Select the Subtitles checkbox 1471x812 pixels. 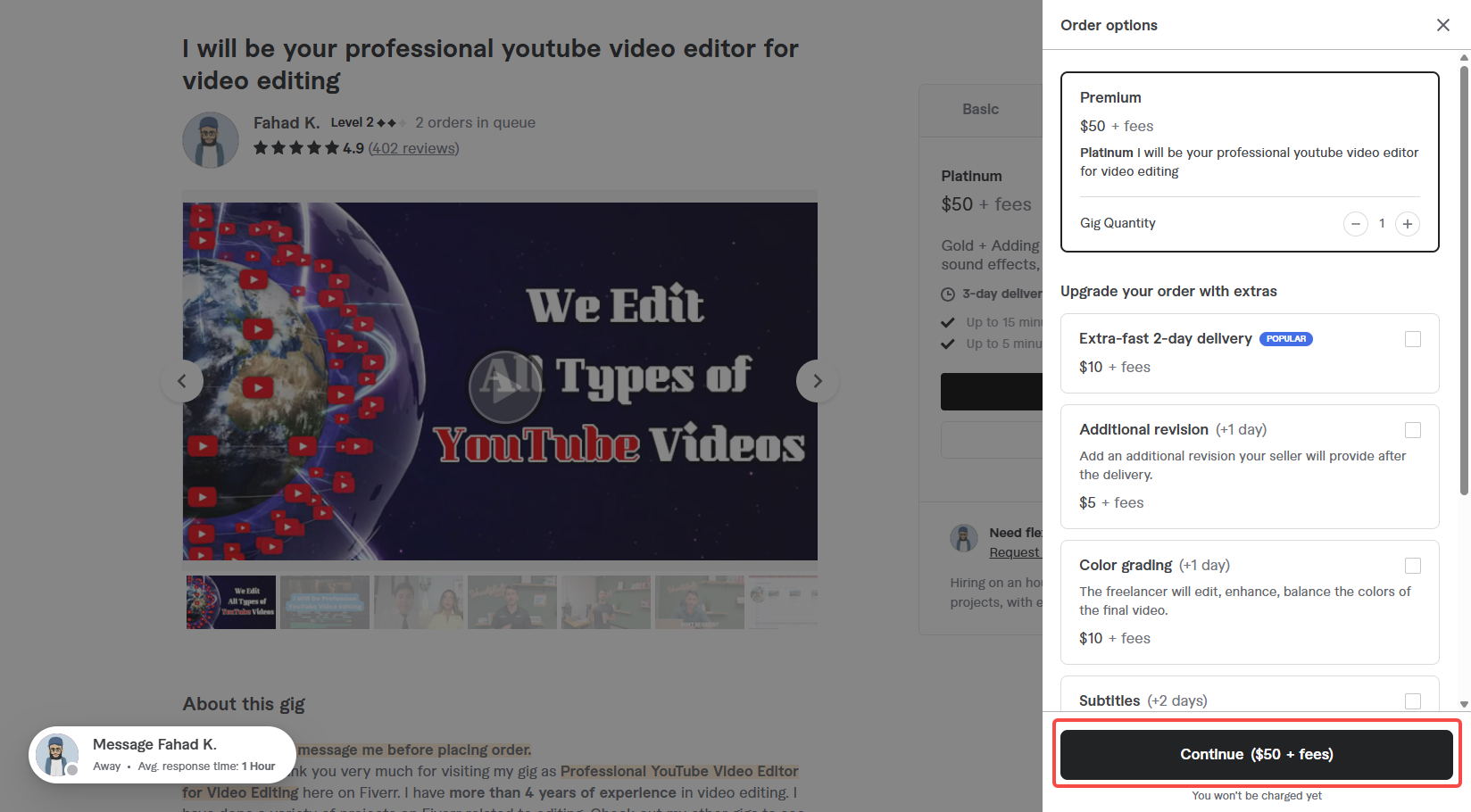tap(1413, 701)
